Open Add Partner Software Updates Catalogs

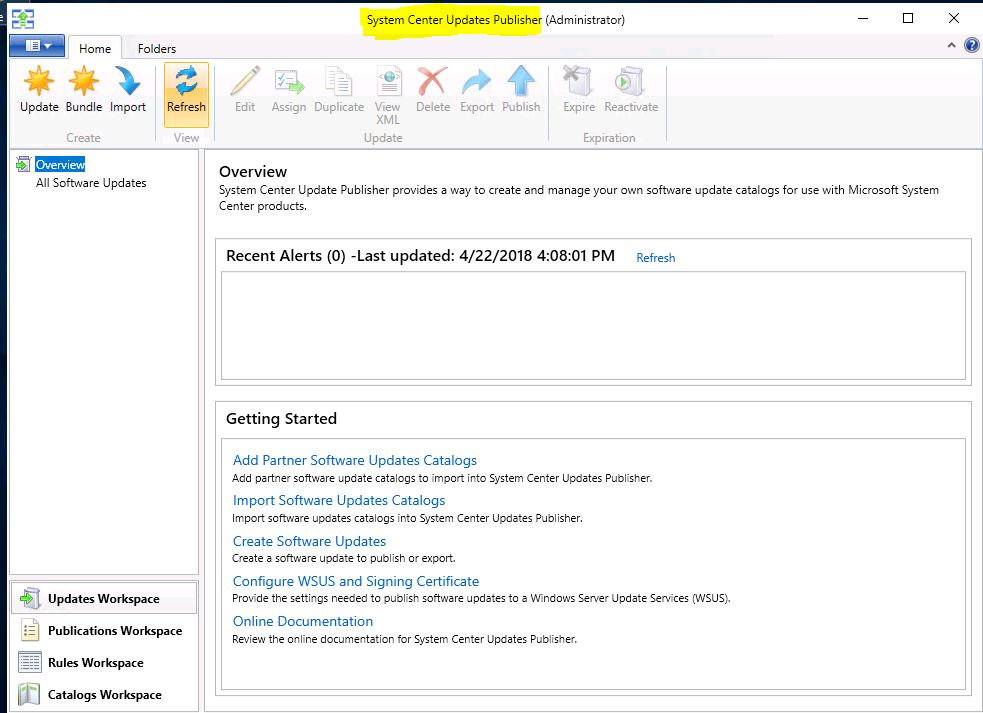[x=354, y=460]
